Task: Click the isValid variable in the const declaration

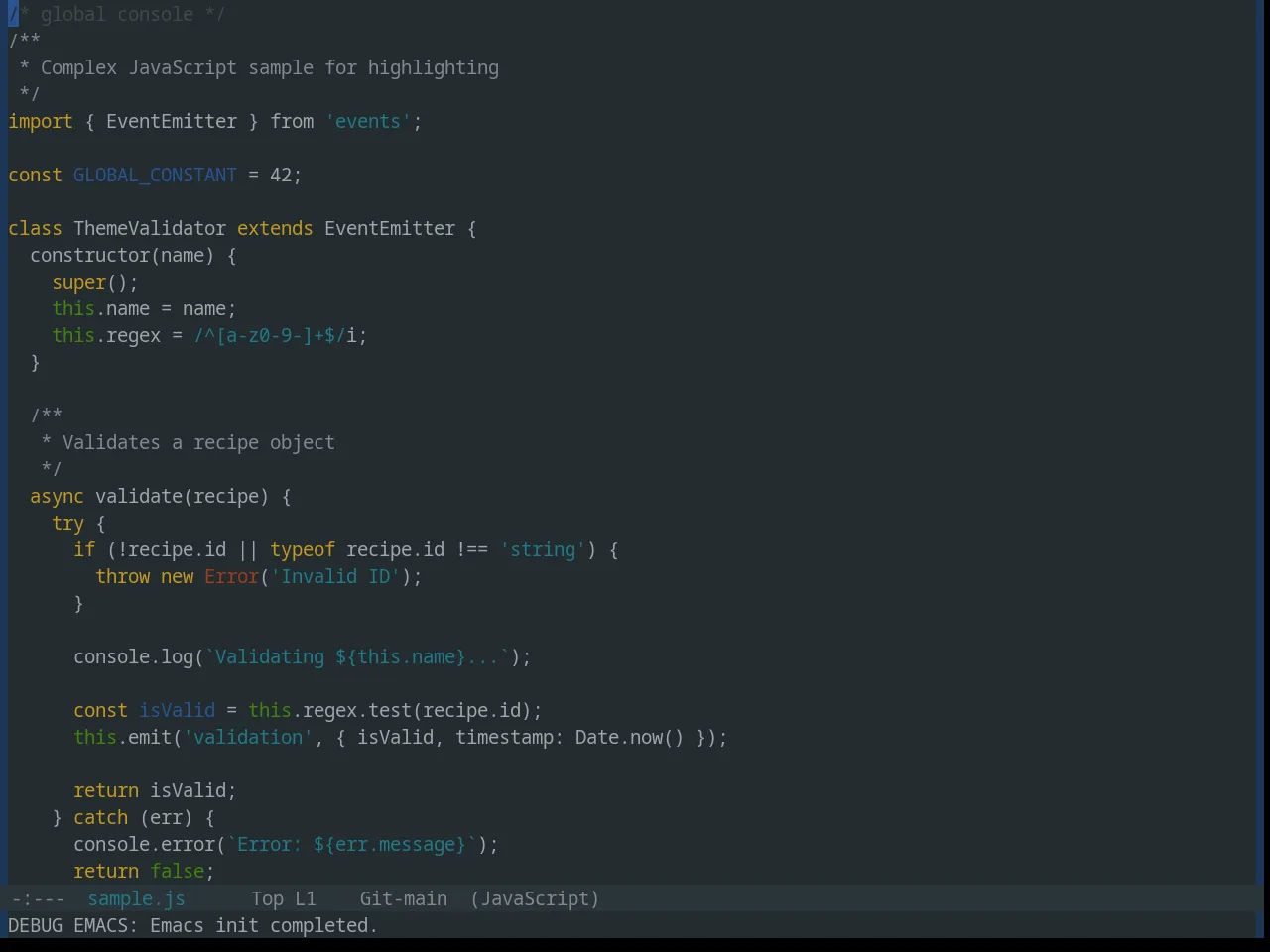Action: (177, 710)
